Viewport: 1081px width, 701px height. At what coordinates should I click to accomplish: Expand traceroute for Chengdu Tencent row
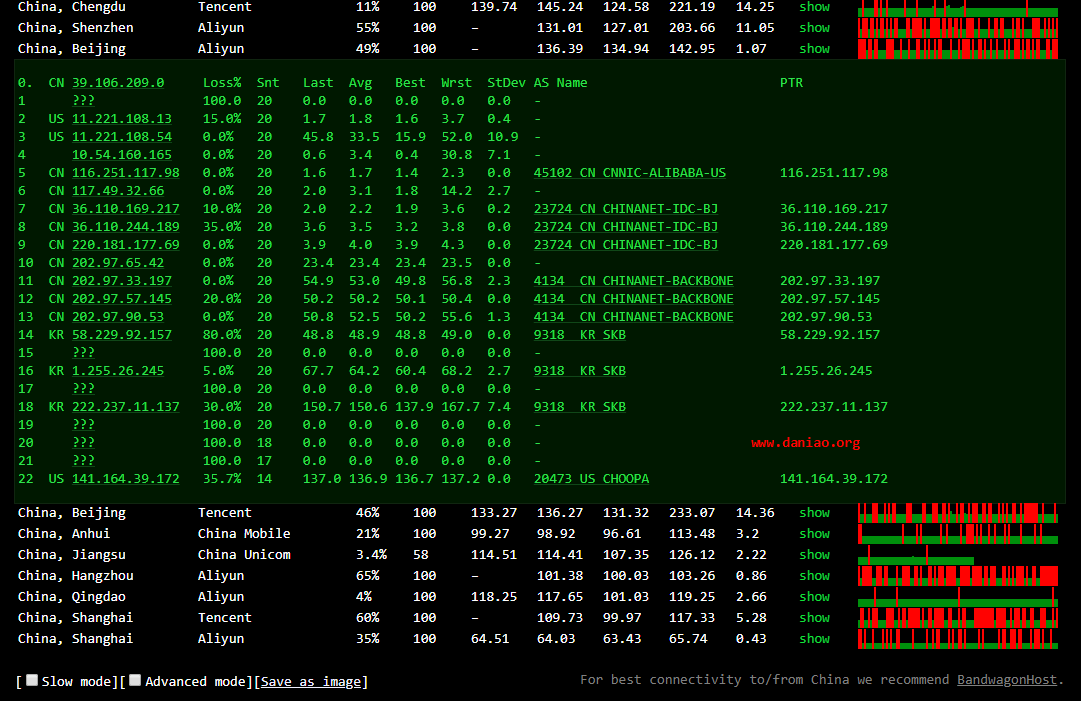(x=814, y=7)
